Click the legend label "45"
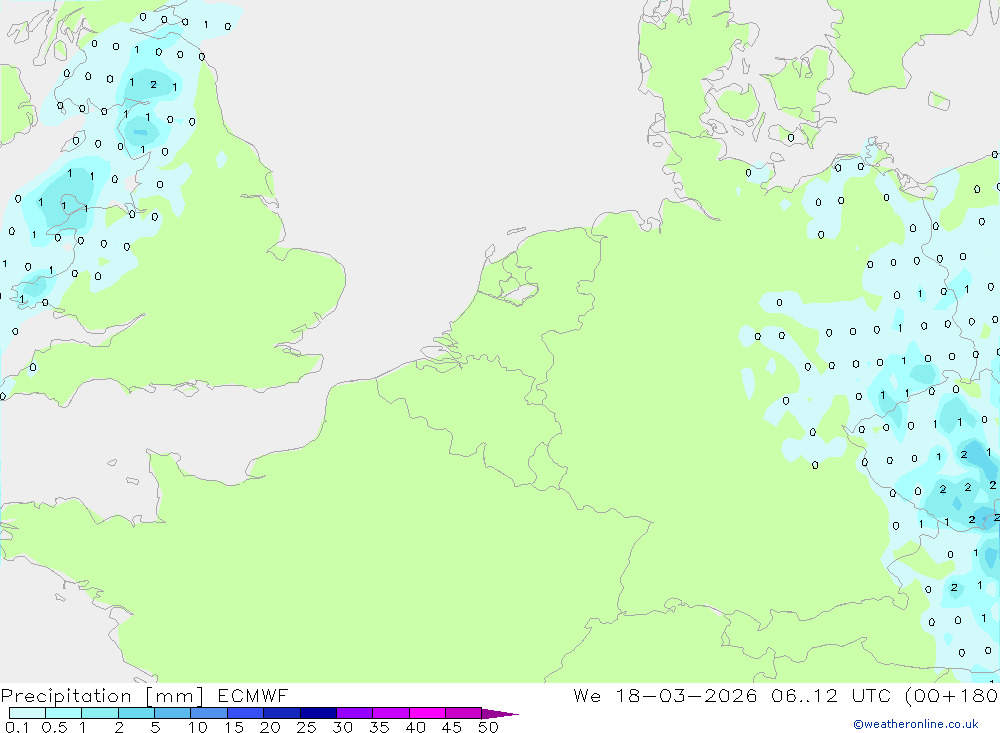The image size is (1000, 733). pos(452,727)
